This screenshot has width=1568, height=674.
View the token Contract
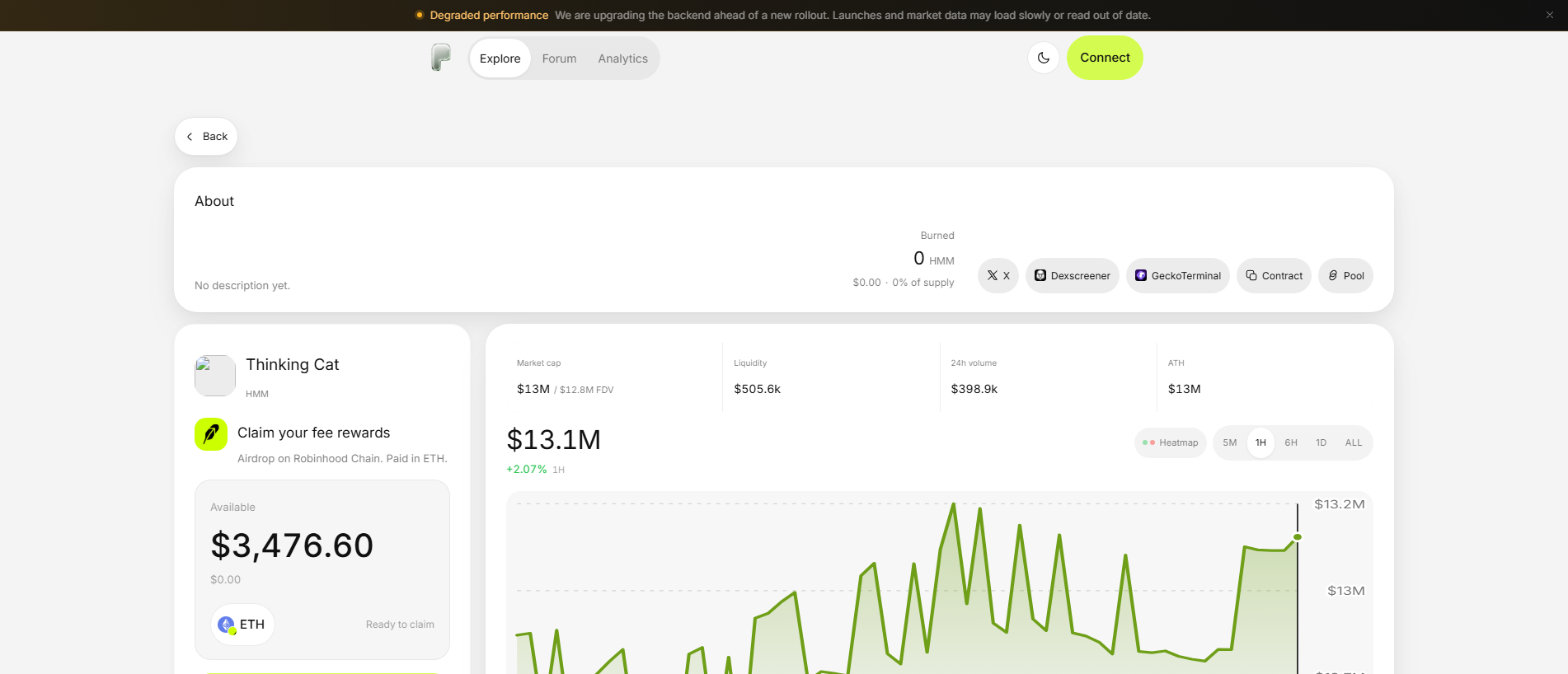tap(1275, 276)
